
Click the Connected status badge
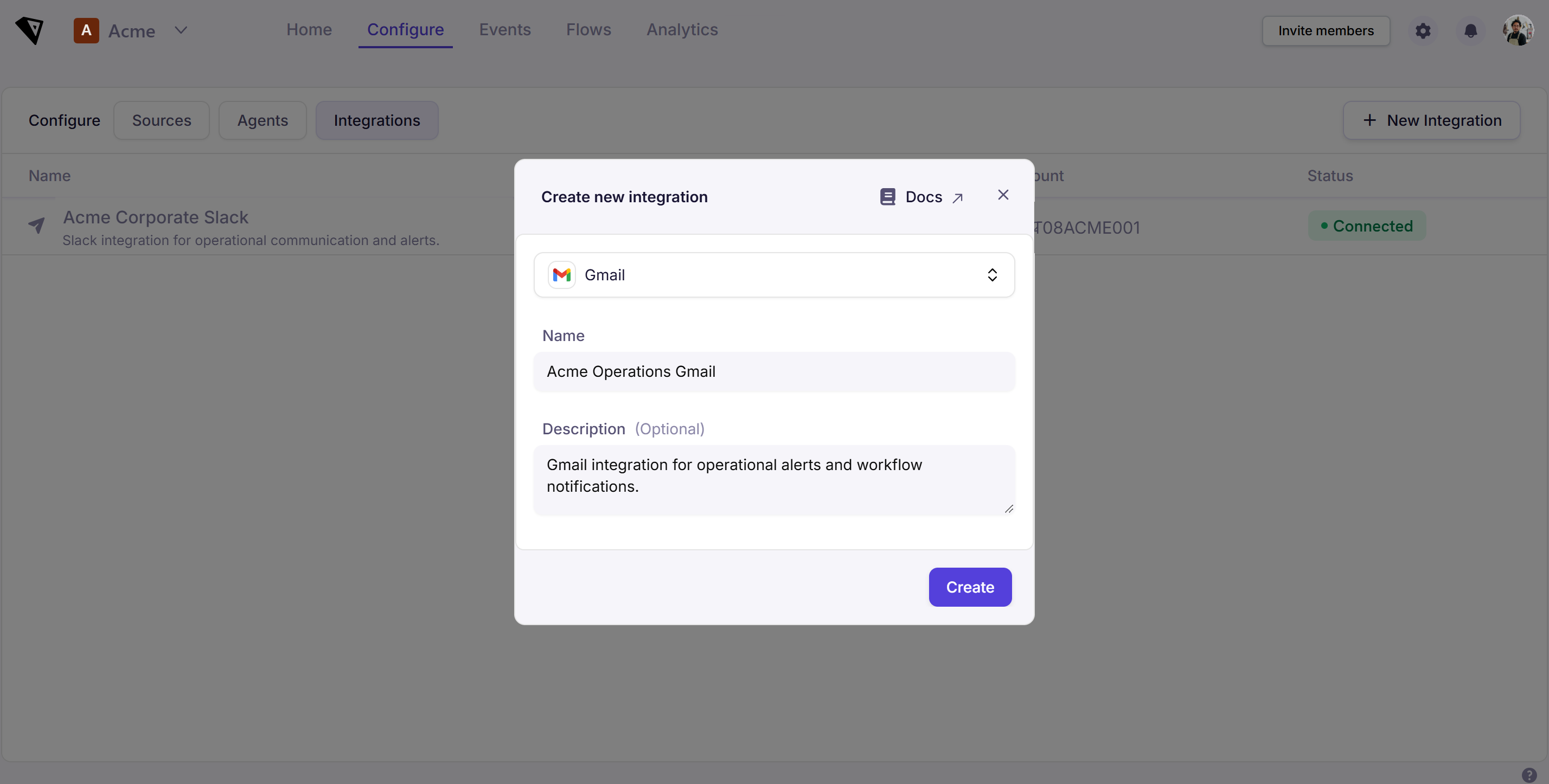pos(1367,226)
